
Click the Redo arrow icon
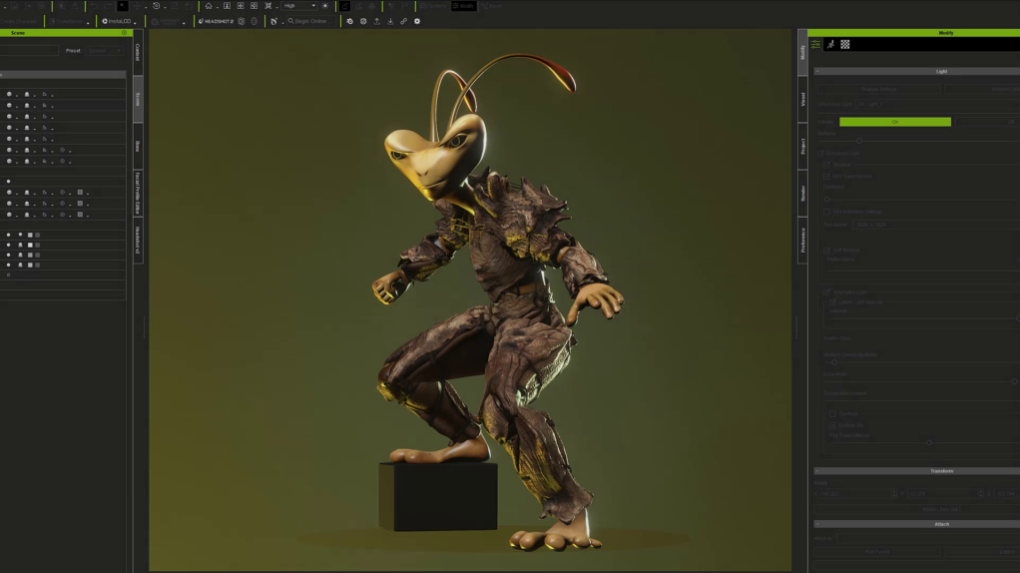click(107, 6)
